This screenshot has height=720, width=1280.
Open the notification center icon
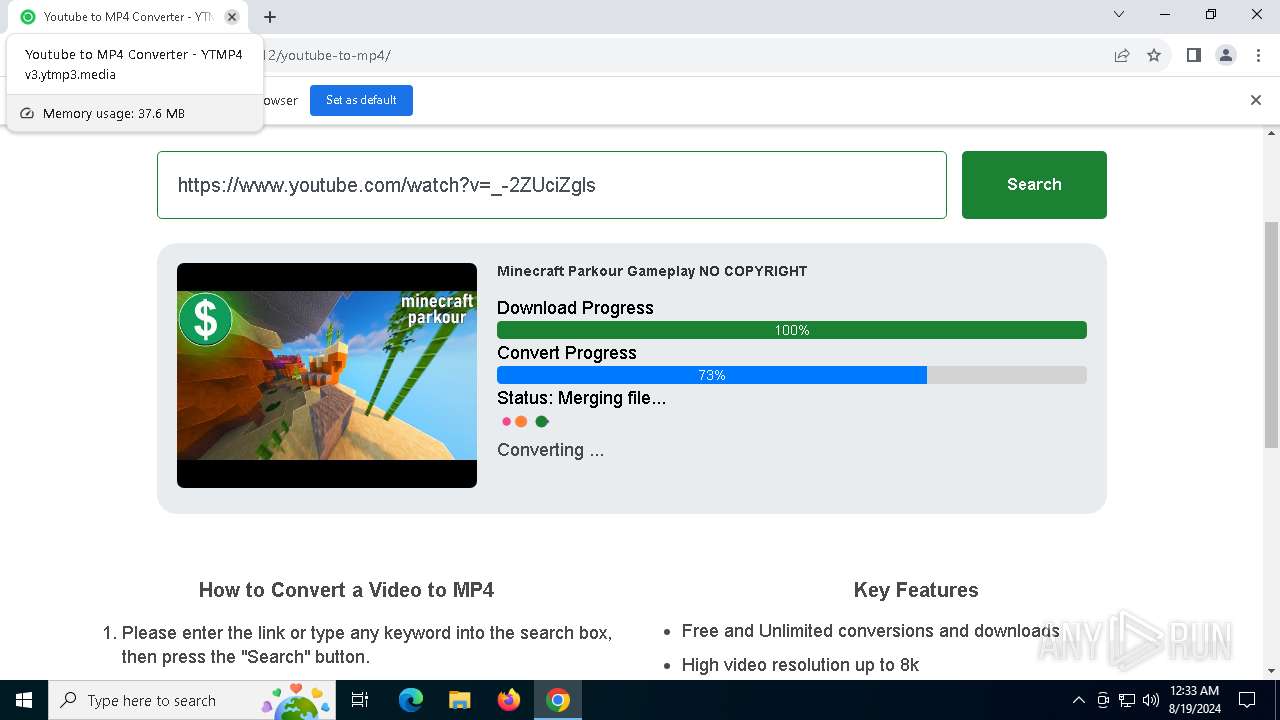pyautogui.click(x=1247, y=700)
